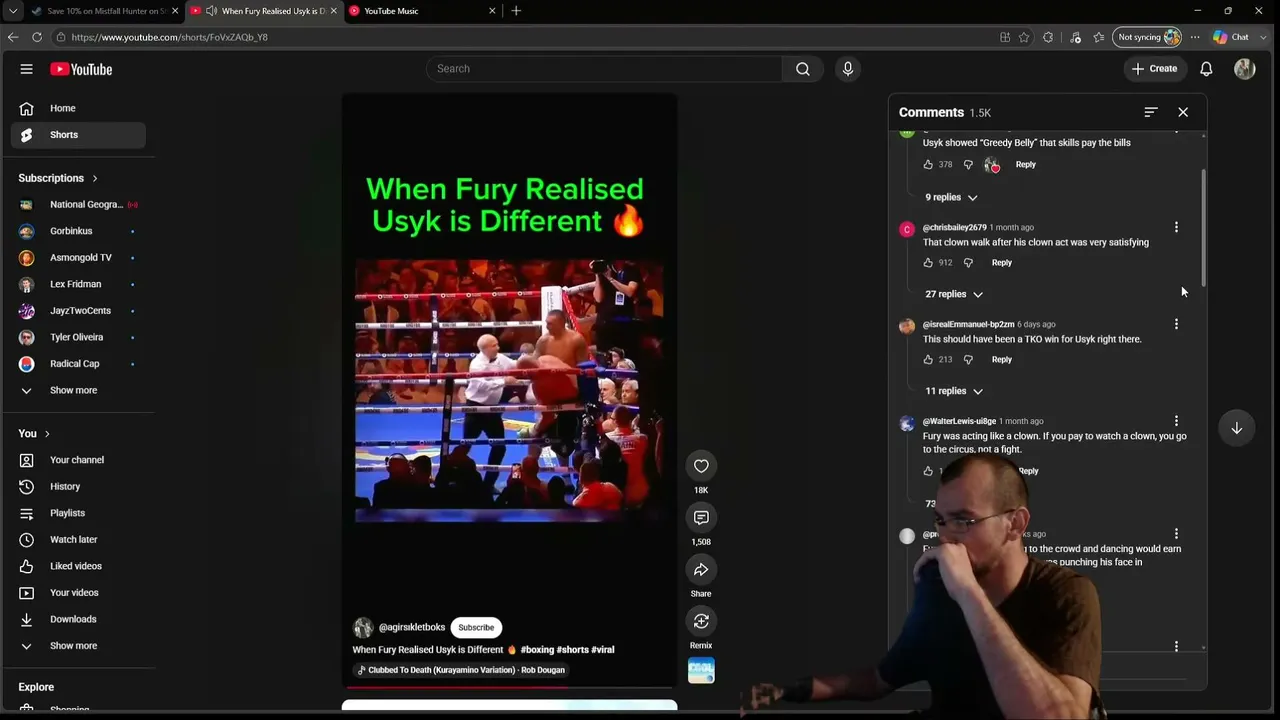Open more options for @chrisbailey2679's comment
The image size is (1280, 720).
coord(1176,228)
